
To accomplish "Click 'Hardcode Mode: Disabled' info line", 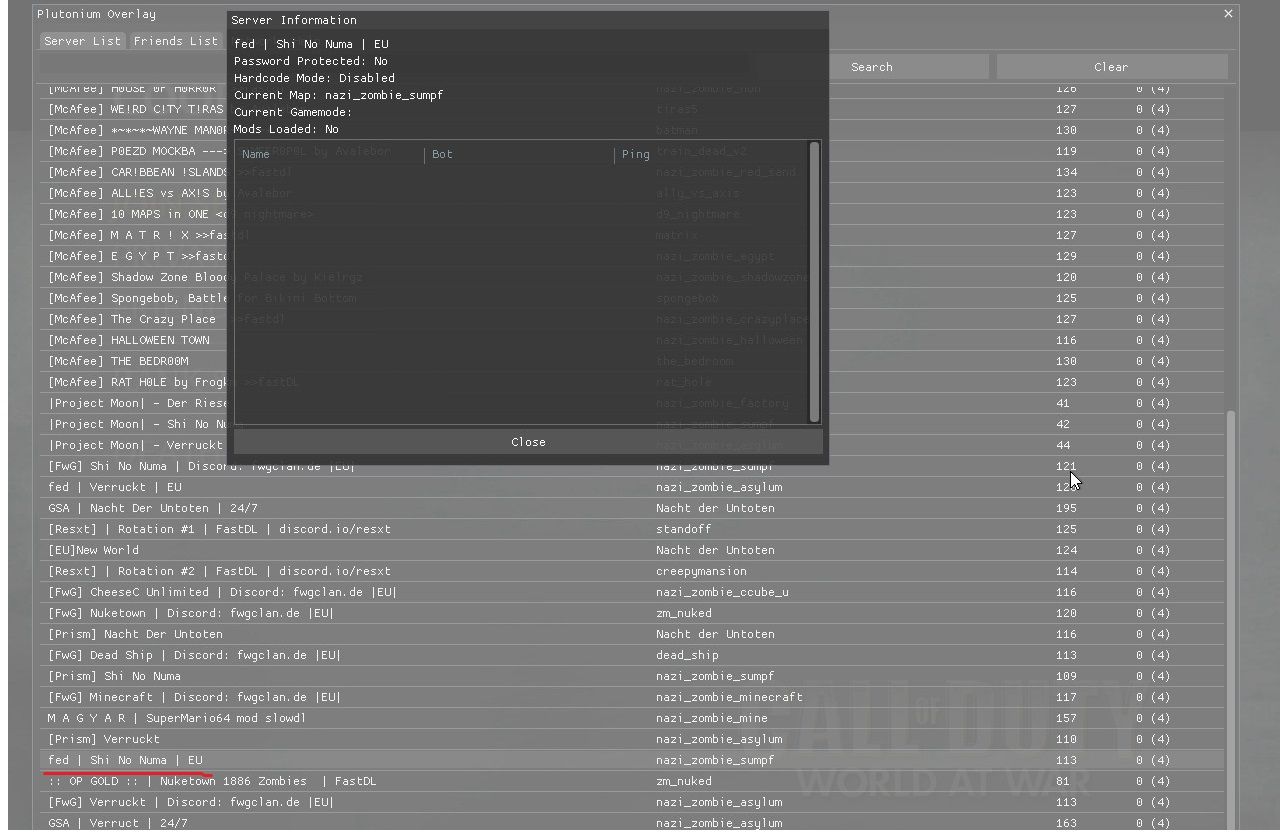I will (314, 78).
